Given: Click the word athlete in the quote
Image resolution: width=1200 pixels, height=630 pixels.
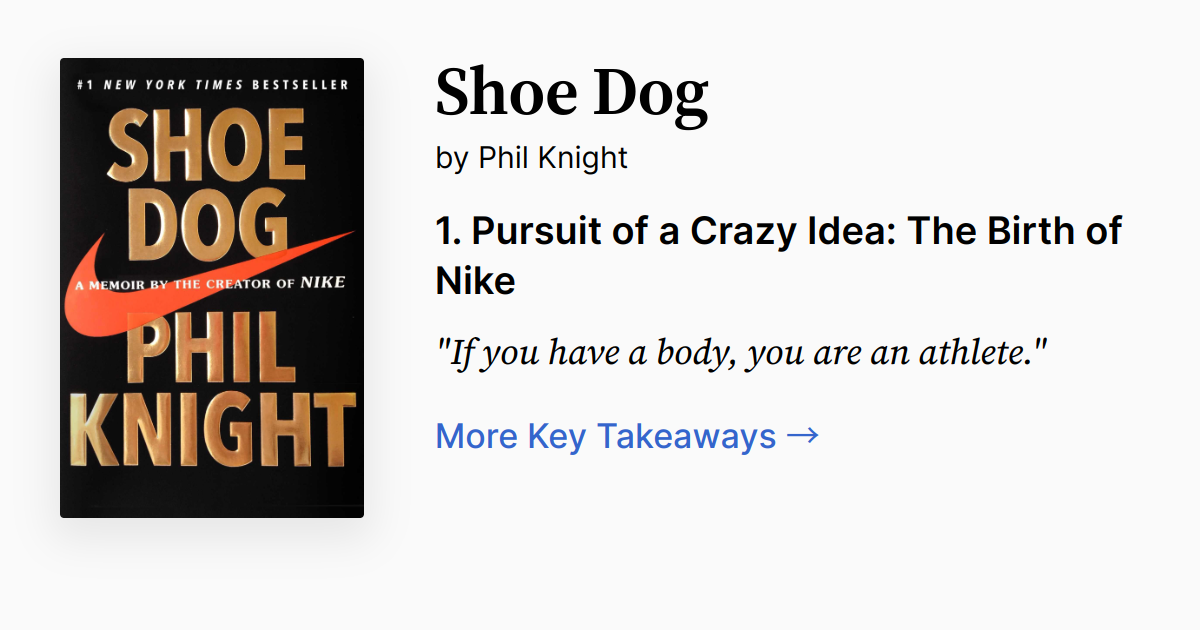Looking at the screenshot, I should pos(975,351).
